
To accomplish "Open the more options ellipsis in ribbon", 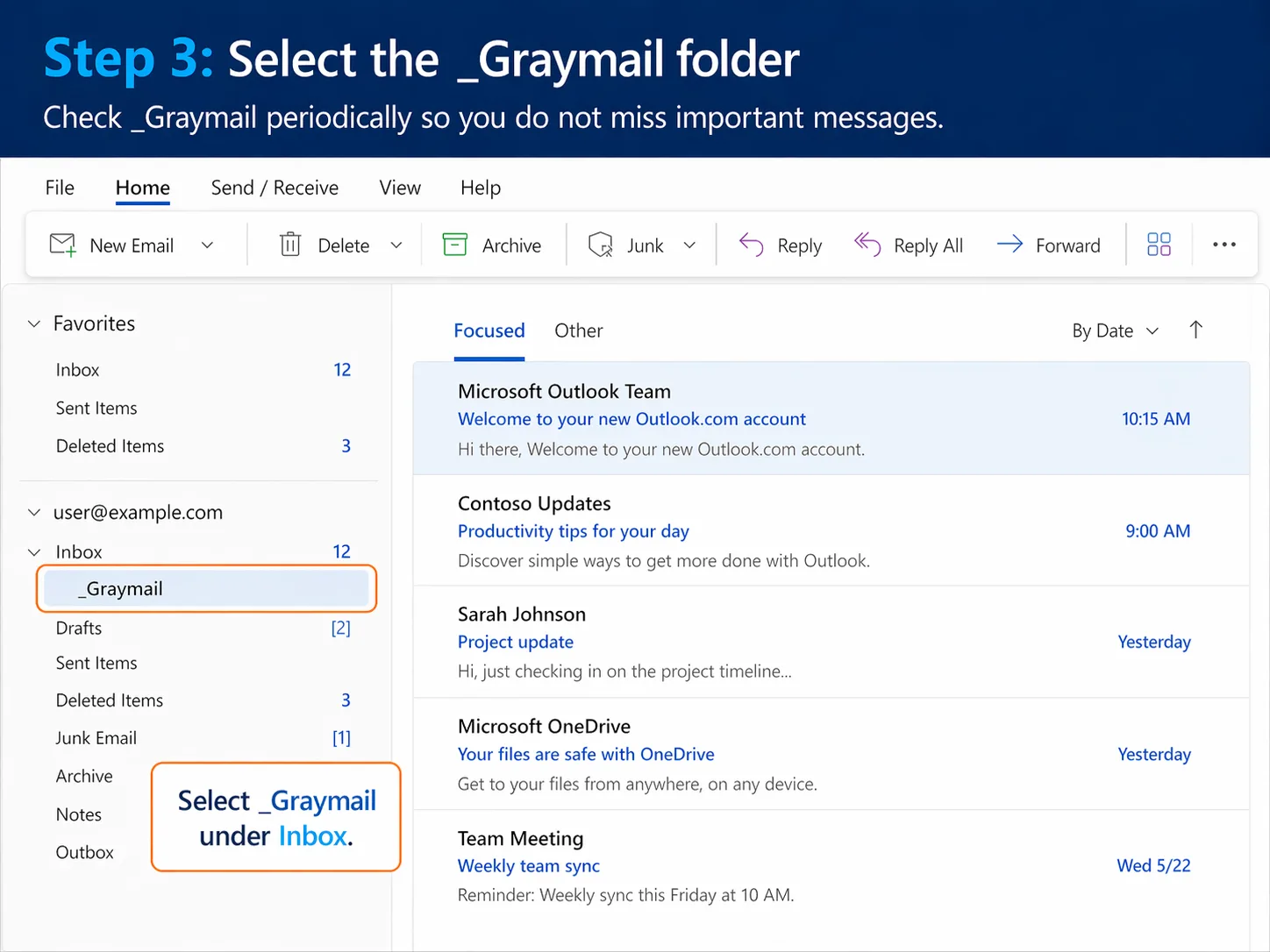I will pyautogui.click(x=1224, y=245).
